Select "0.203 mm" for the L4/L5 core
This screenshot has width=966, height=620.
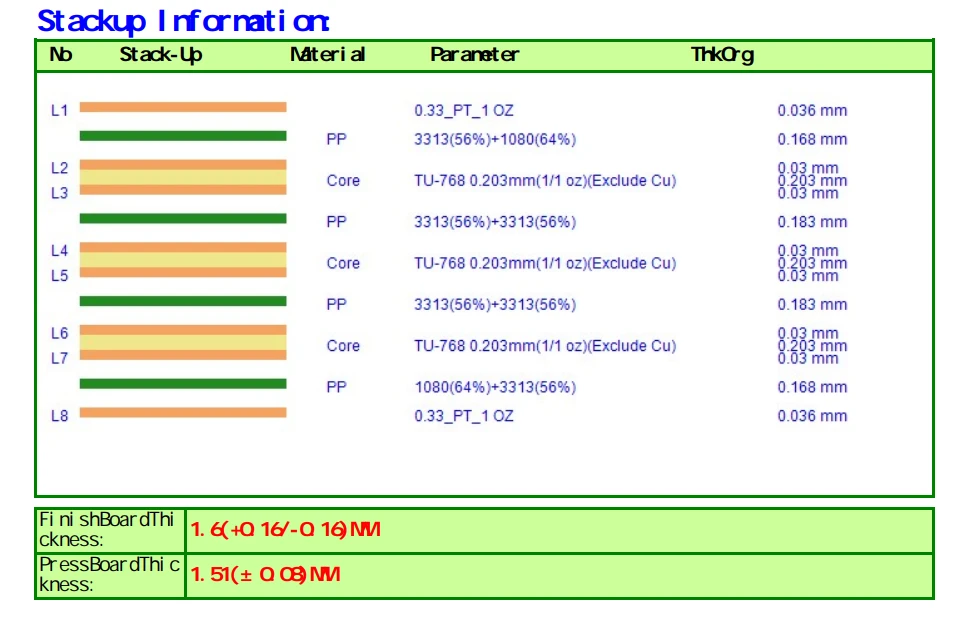[812, 263]
